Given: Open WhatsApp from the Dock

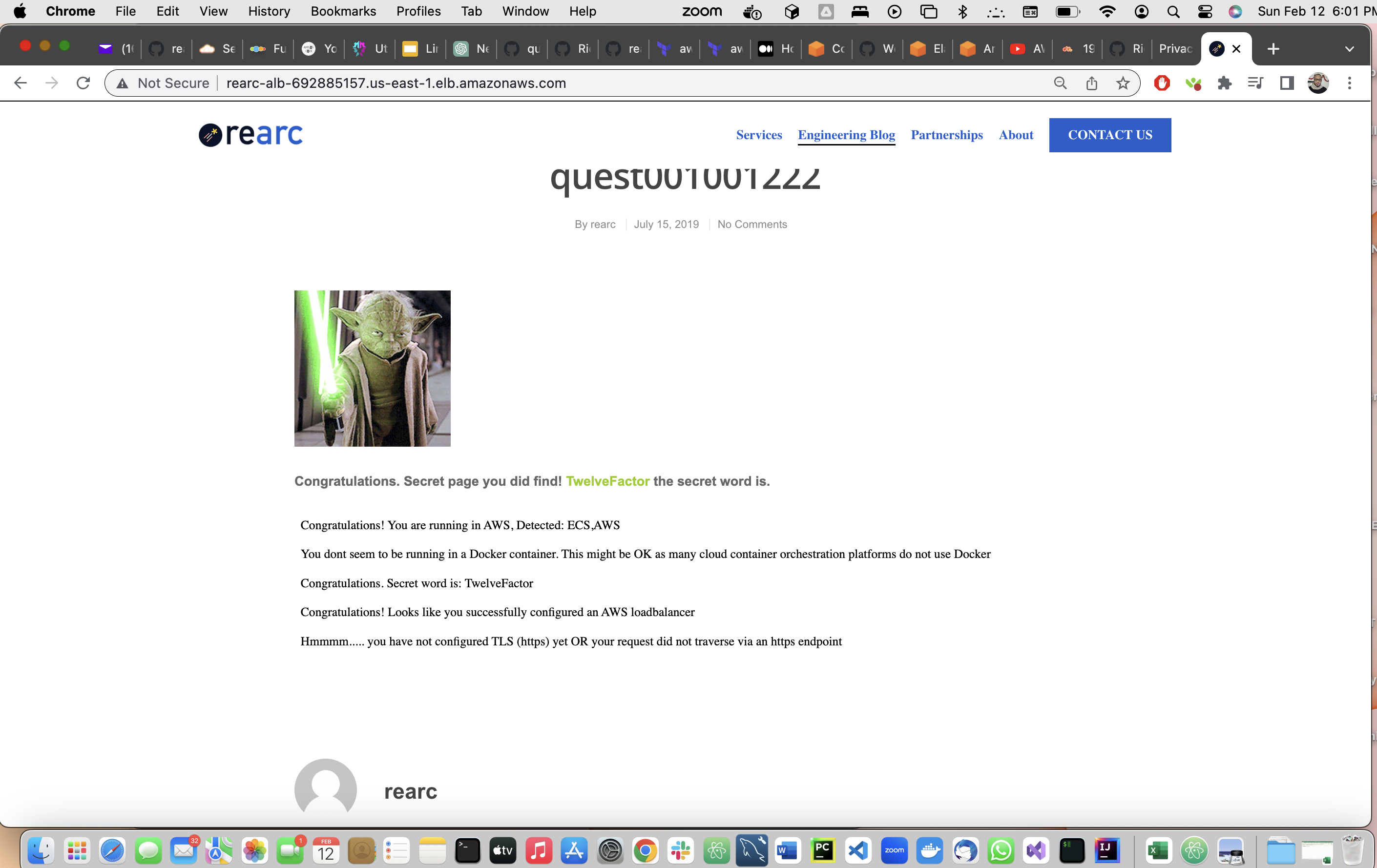Looking at the screenshot, I should point(1001,850).
